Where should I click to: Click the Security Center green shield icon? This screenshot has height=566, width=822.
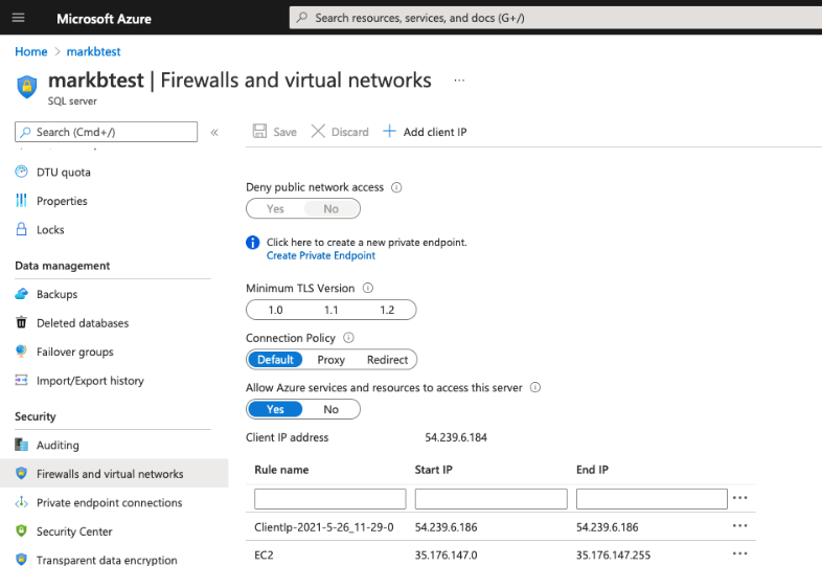[21, 531]
